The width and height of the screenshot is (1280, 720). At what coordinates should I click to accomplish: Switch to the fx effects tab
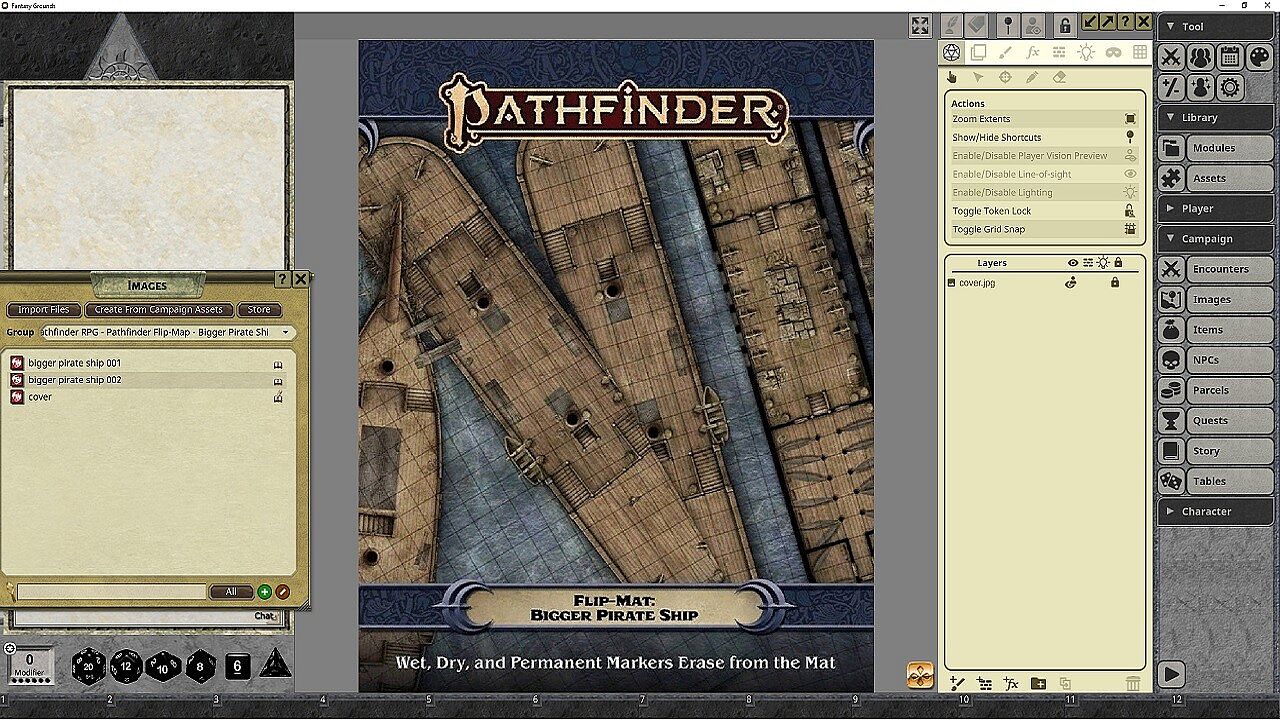coord(1033,52)
